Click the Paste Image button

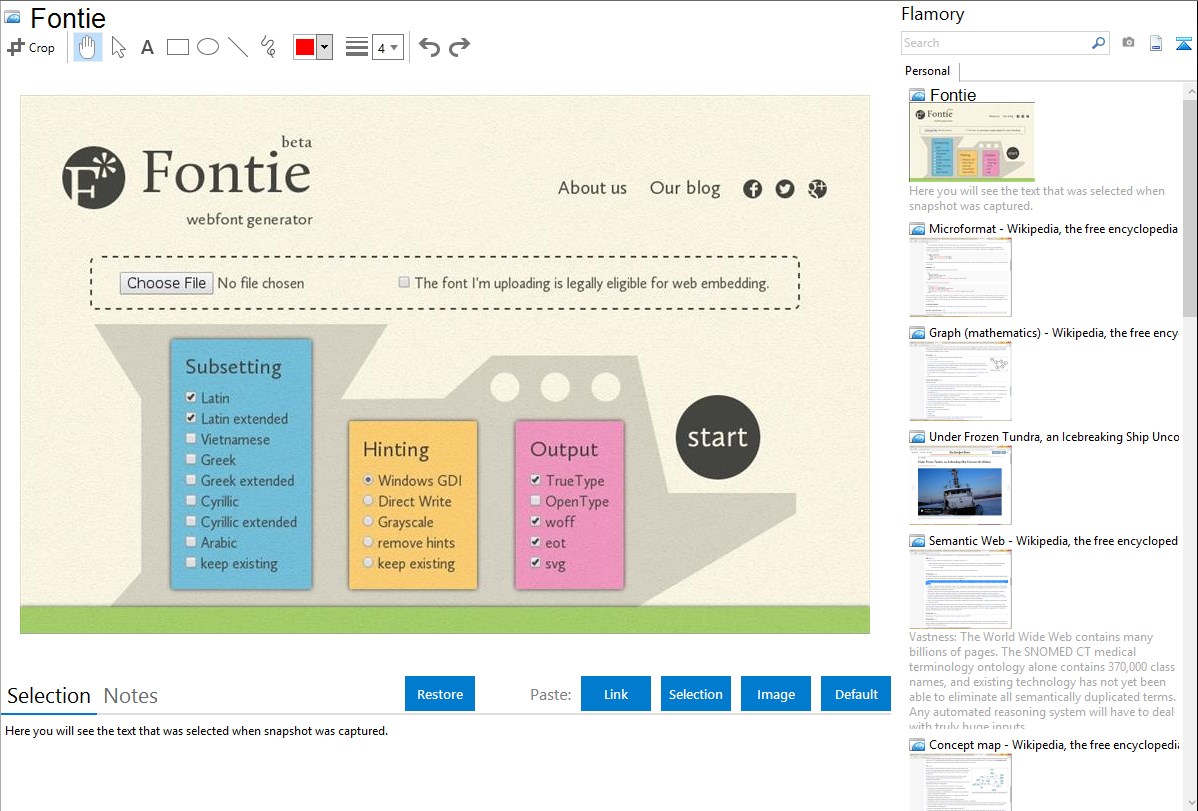coord(776,694)
